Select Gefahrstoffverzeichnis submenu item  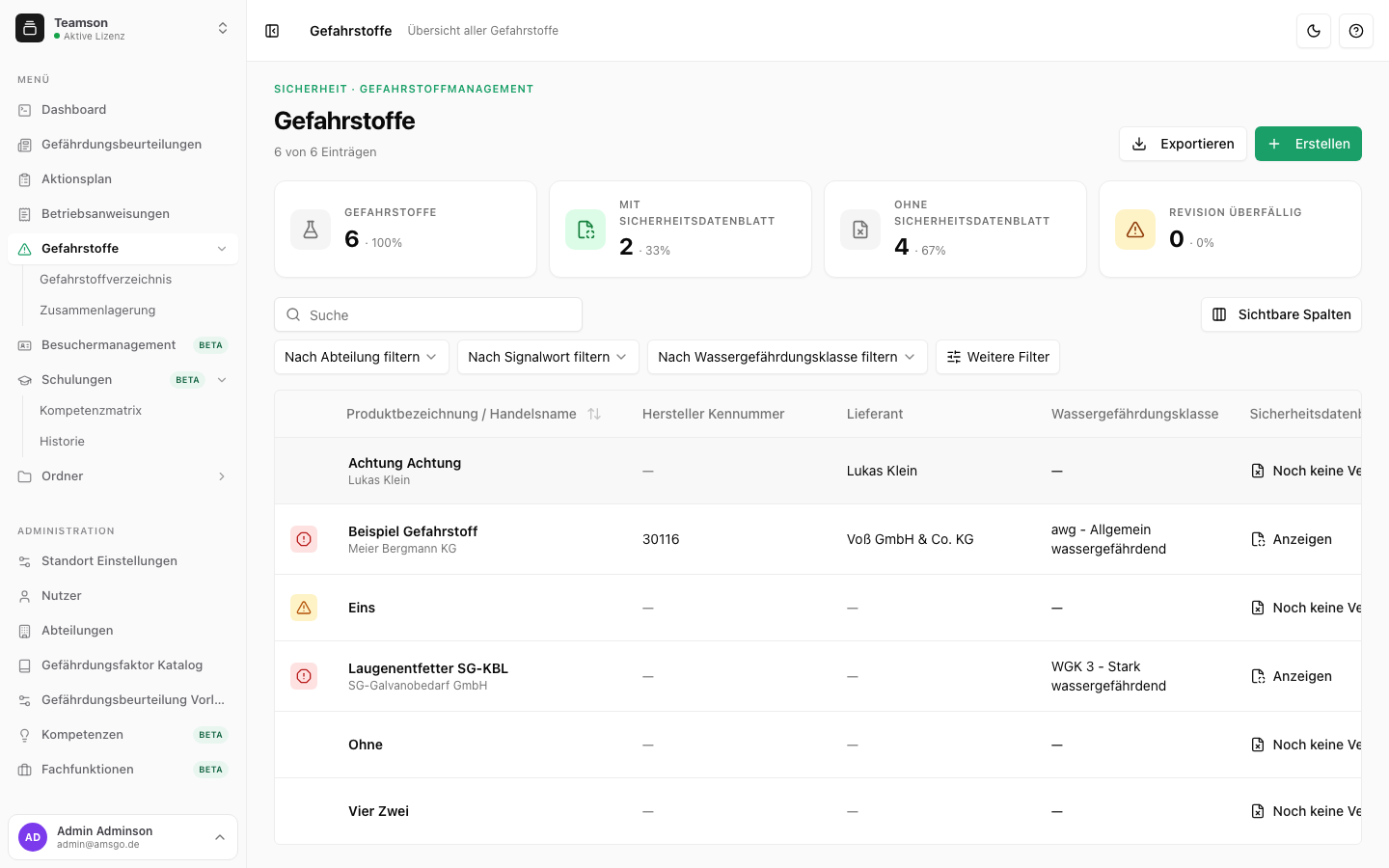coord(106,280)
